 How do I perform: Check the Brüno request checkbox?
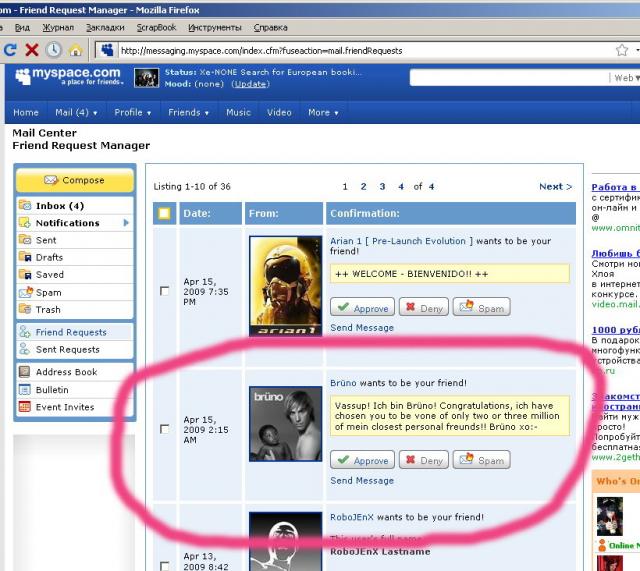[x=164, y=429]
